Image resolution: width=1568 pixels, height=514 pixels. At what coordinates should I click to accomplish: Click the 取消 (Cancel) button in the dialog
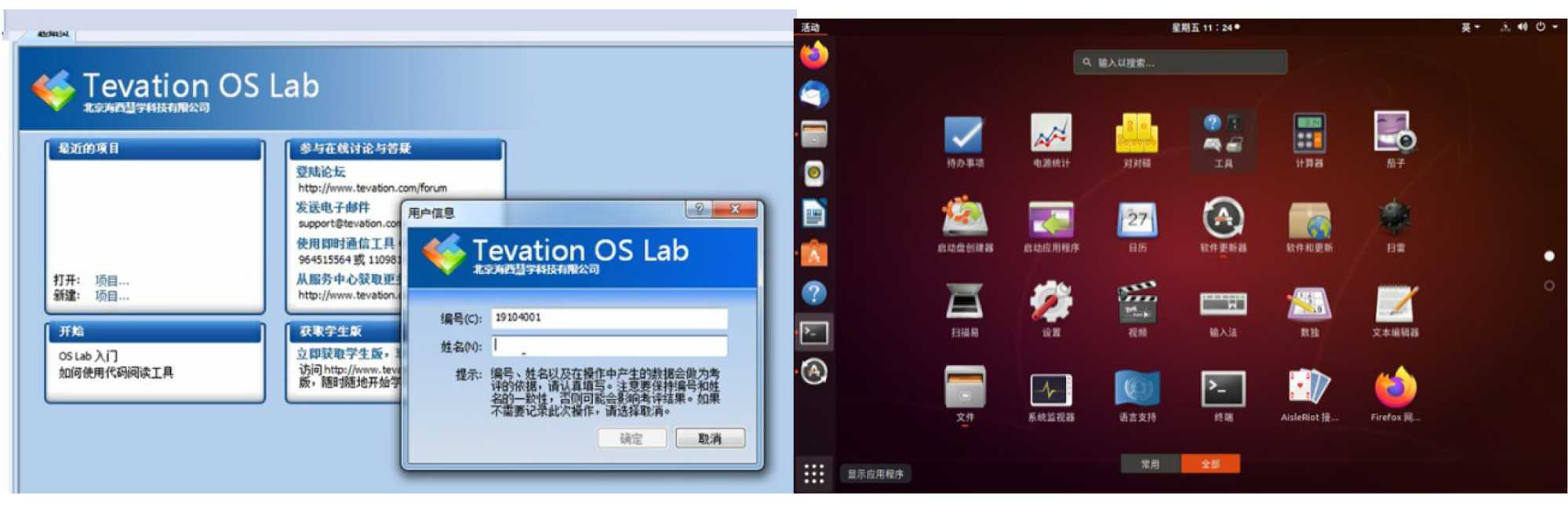pos(710,438)
